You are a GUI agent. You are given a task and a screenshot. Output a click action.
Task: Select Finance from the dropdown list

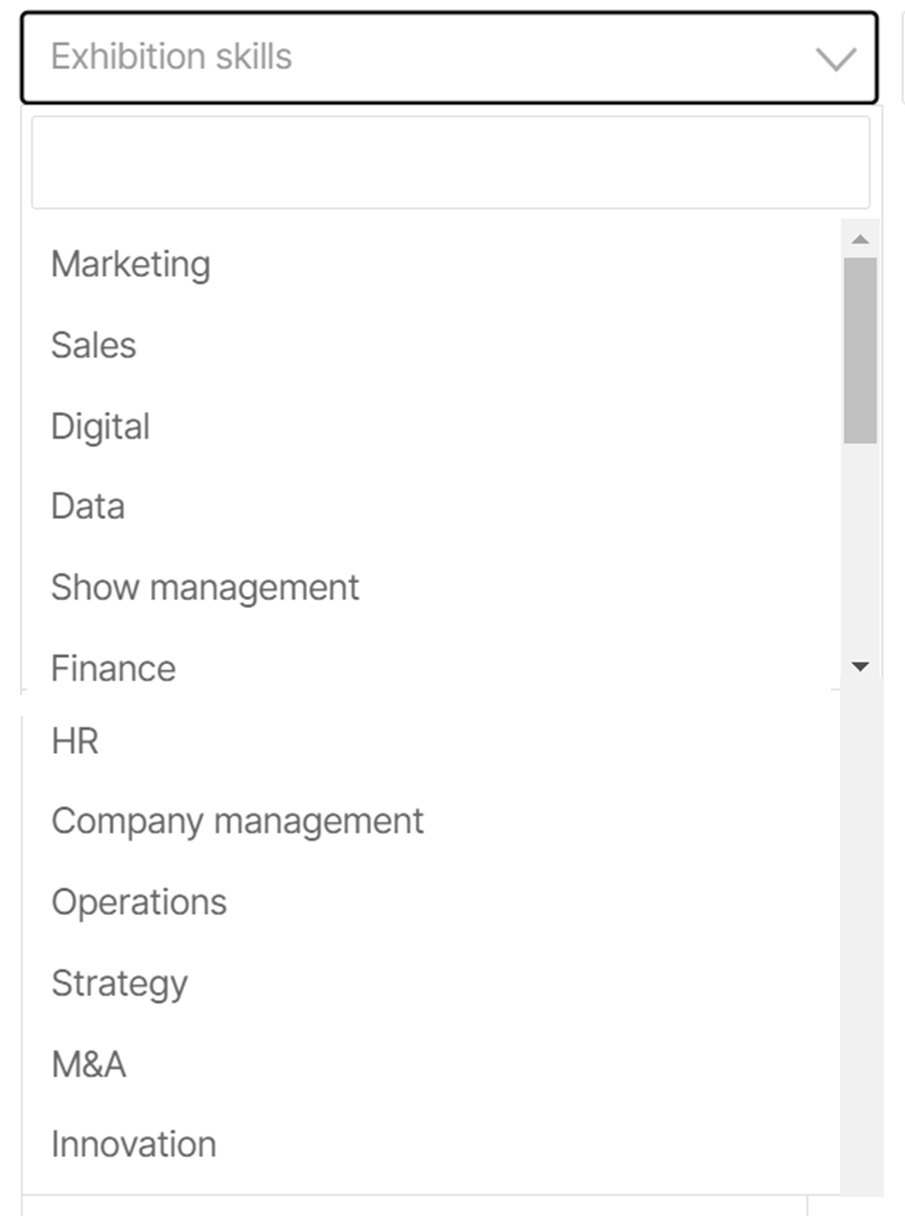113,669
